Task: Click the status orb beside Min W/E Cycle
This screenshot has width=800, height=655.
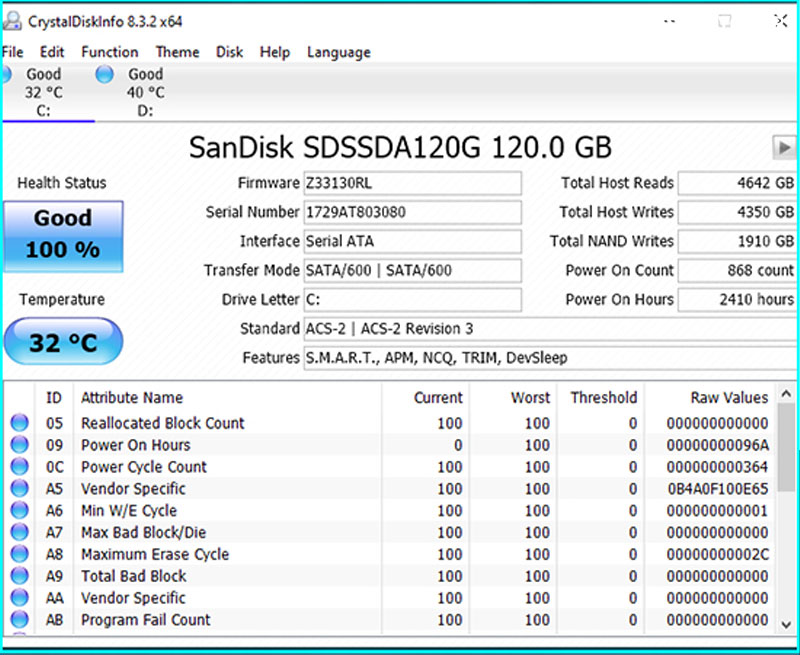Action: click(x=19, y=511)
